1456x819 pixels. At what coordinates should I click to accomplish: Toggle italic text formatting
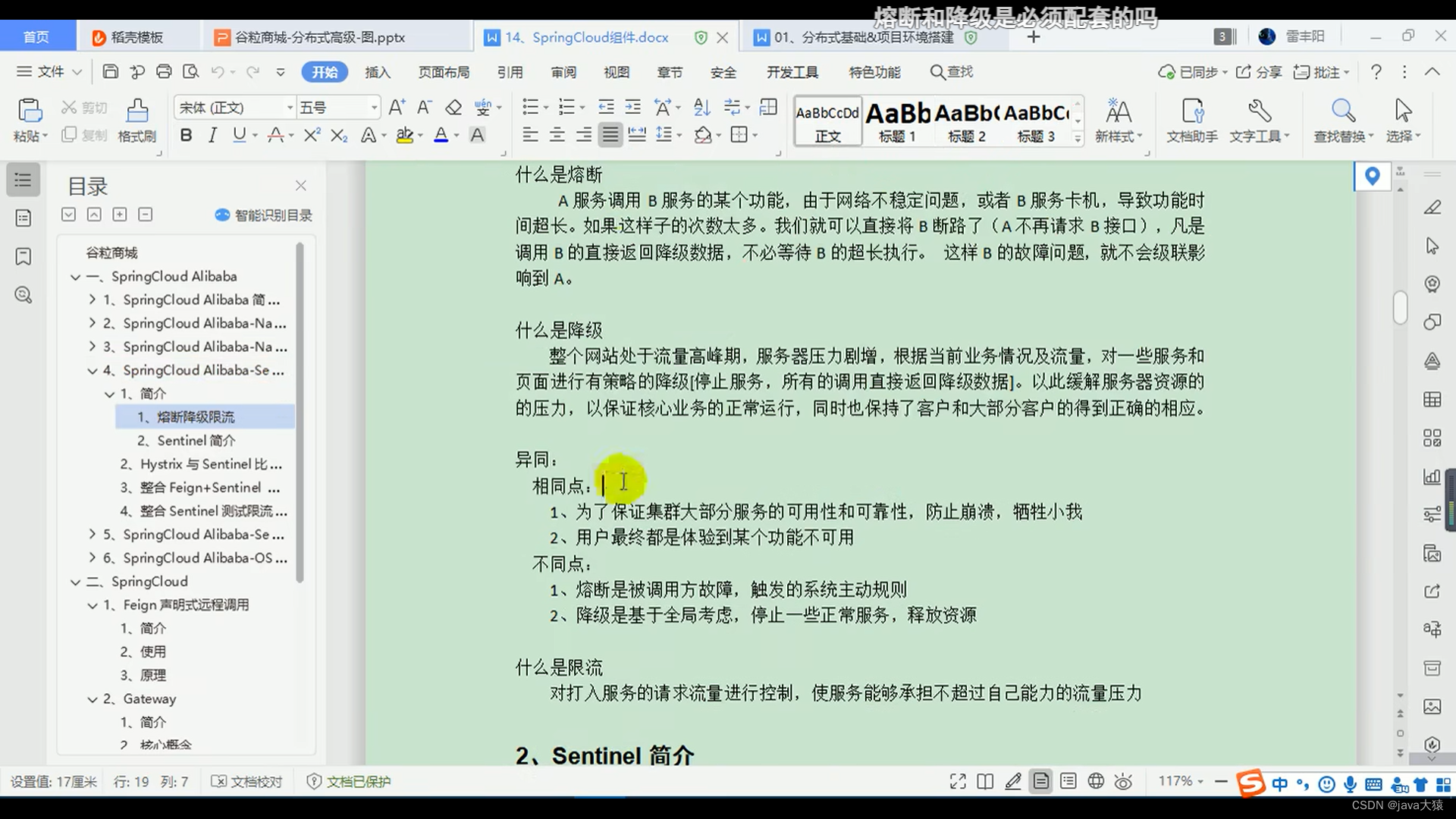point(212,136)
